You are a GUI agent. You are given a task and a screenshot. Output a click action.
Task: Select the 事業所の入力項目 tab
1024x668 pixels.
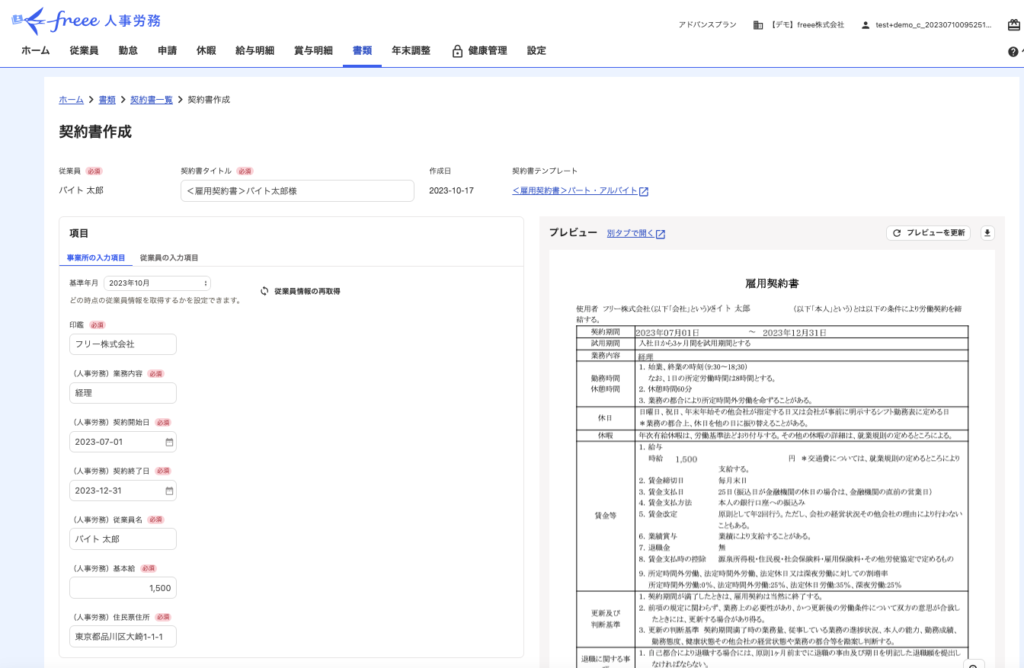(x=96, y=258)
